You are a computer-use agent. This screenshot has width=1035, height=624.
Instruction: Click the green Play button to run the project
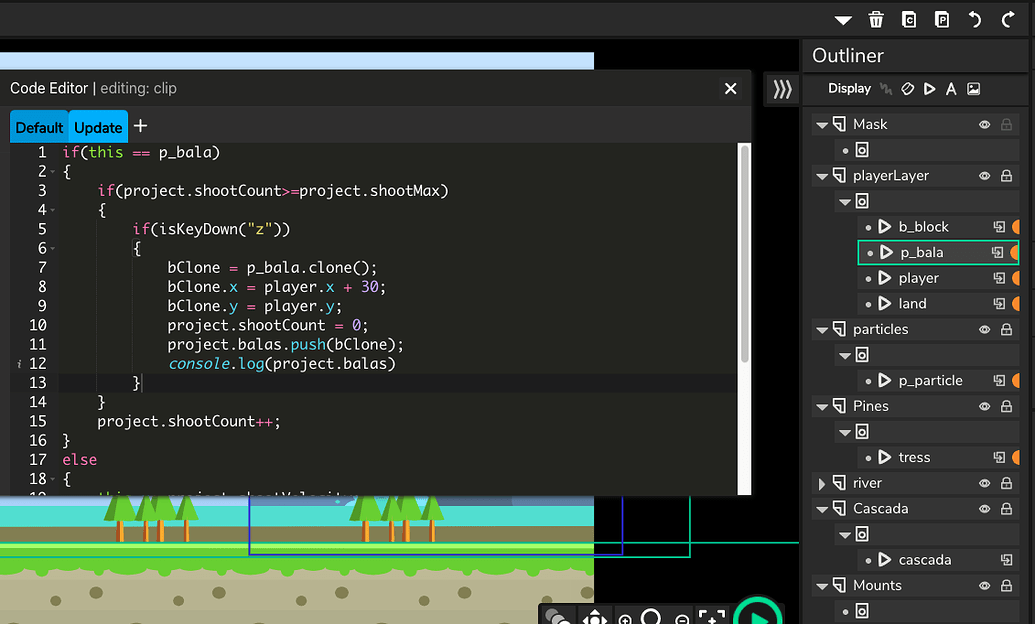click(x=758, y=612)
